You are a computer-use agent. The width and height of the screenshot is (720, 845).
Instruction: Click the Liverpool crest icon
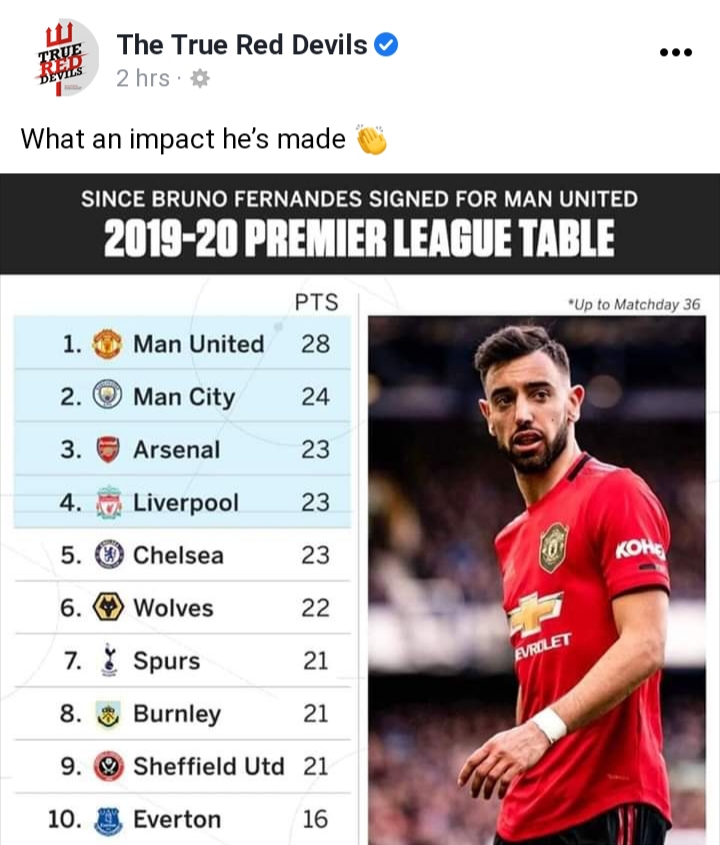click(x=108, y=502)
